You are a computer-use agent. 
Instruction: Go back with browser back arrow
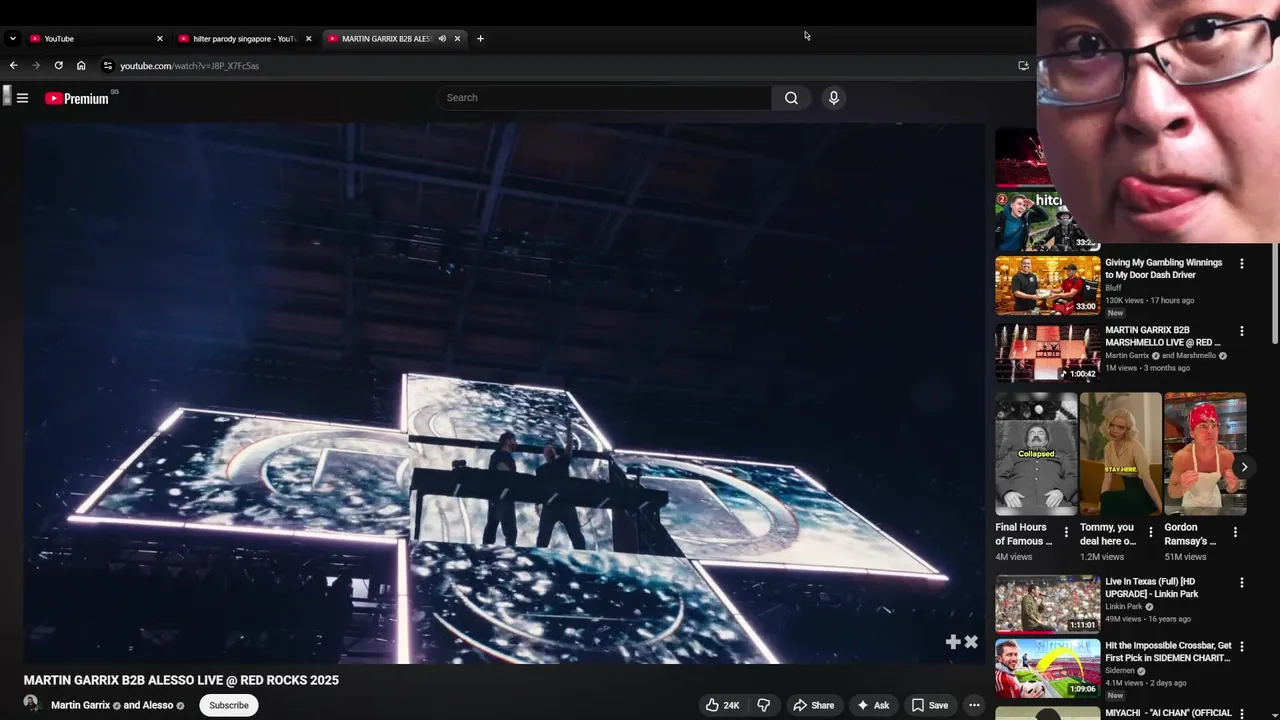[x=13, y=66]
